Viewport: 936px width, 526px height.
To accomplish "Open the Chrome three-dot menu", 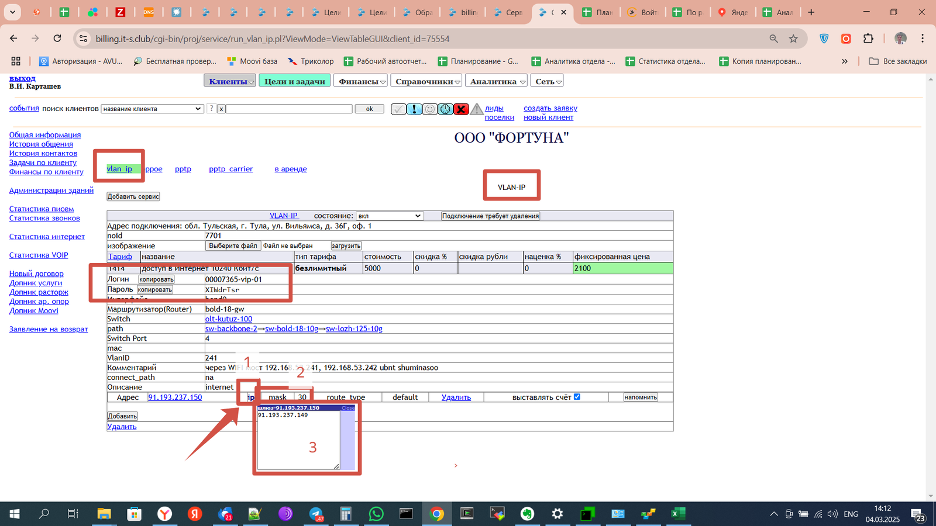I will [x=922, y=38].
